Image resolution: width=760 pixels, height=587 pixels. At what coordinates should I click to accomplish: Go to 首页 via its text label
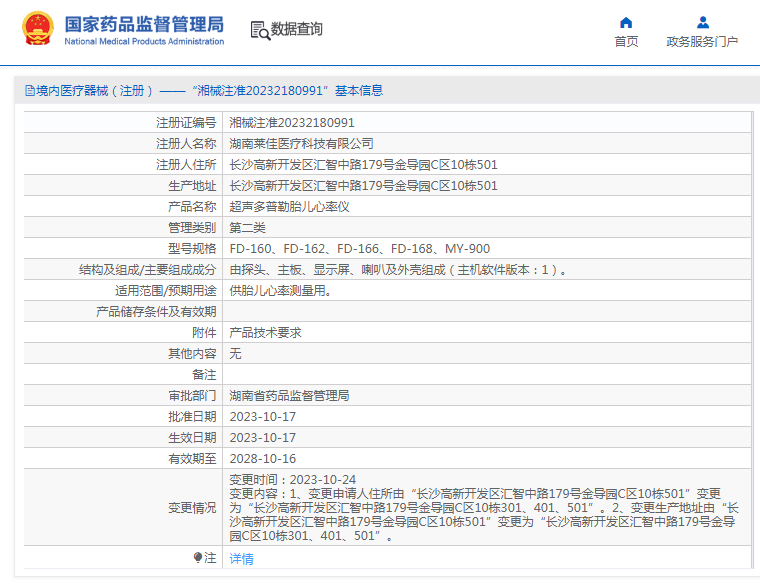coord(626,42)
